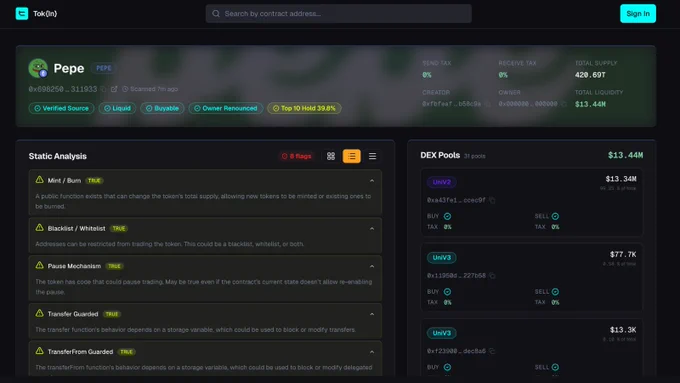The image size is (680, 383).
Task: Copy pool address 0x11950d…227b58
Action: [x=492, y=276]
